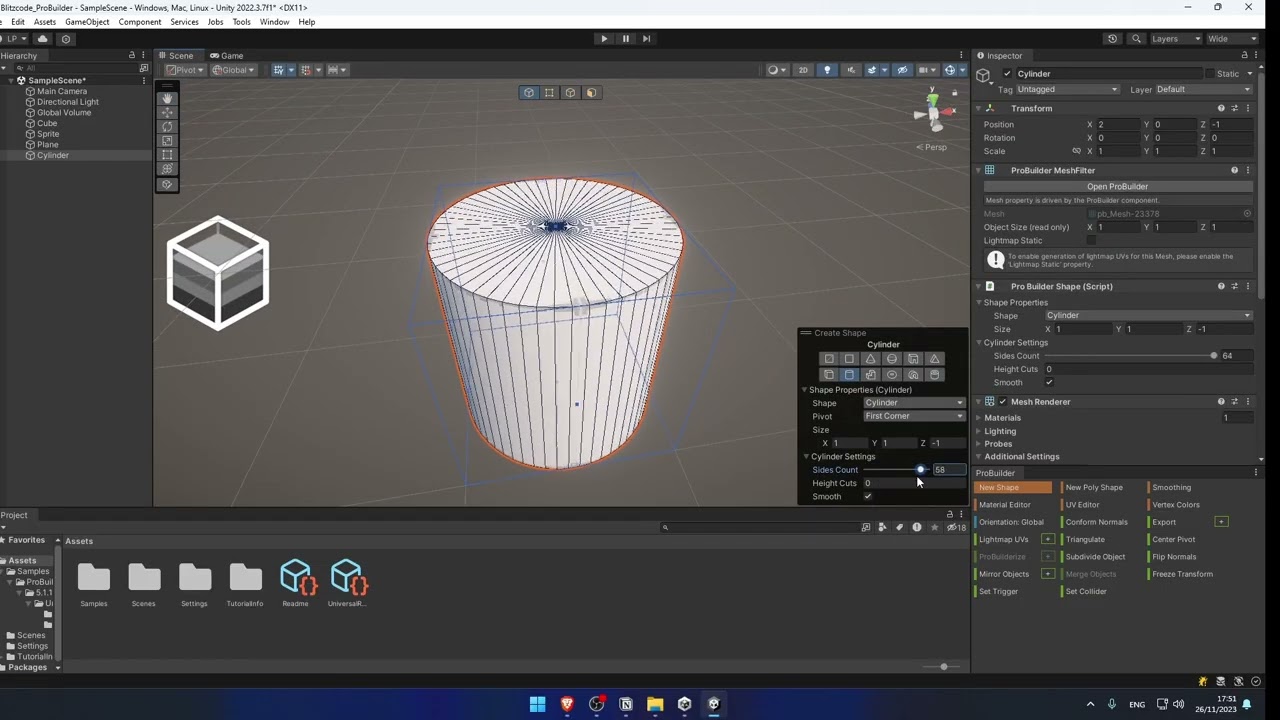Viewport: 1280px width, 720px height.
Task: Toggle Scale constrained proportions link icon
Action: coord(1077,151)
